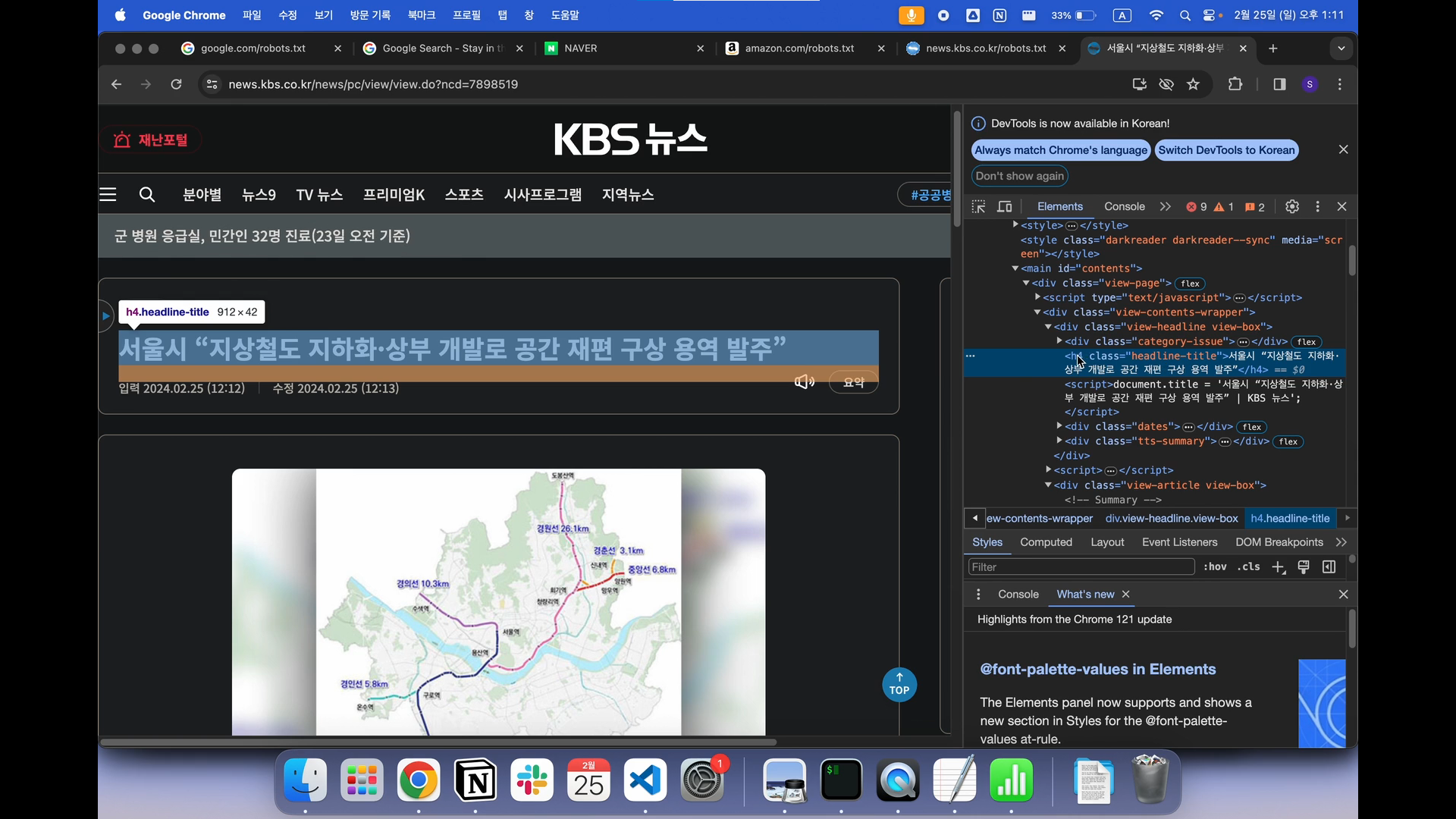Click the inspect element picker icon

coord(978,207)
